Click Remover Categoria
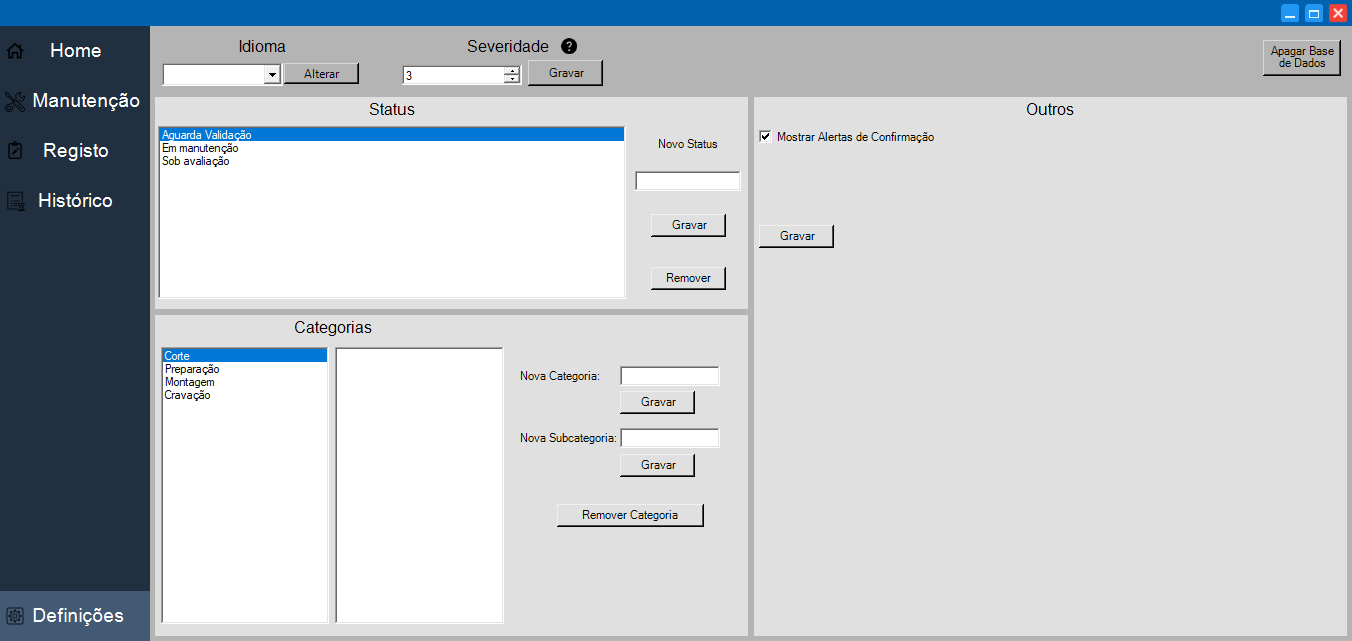Screen dimensions: 1352x641 (630, 514)
